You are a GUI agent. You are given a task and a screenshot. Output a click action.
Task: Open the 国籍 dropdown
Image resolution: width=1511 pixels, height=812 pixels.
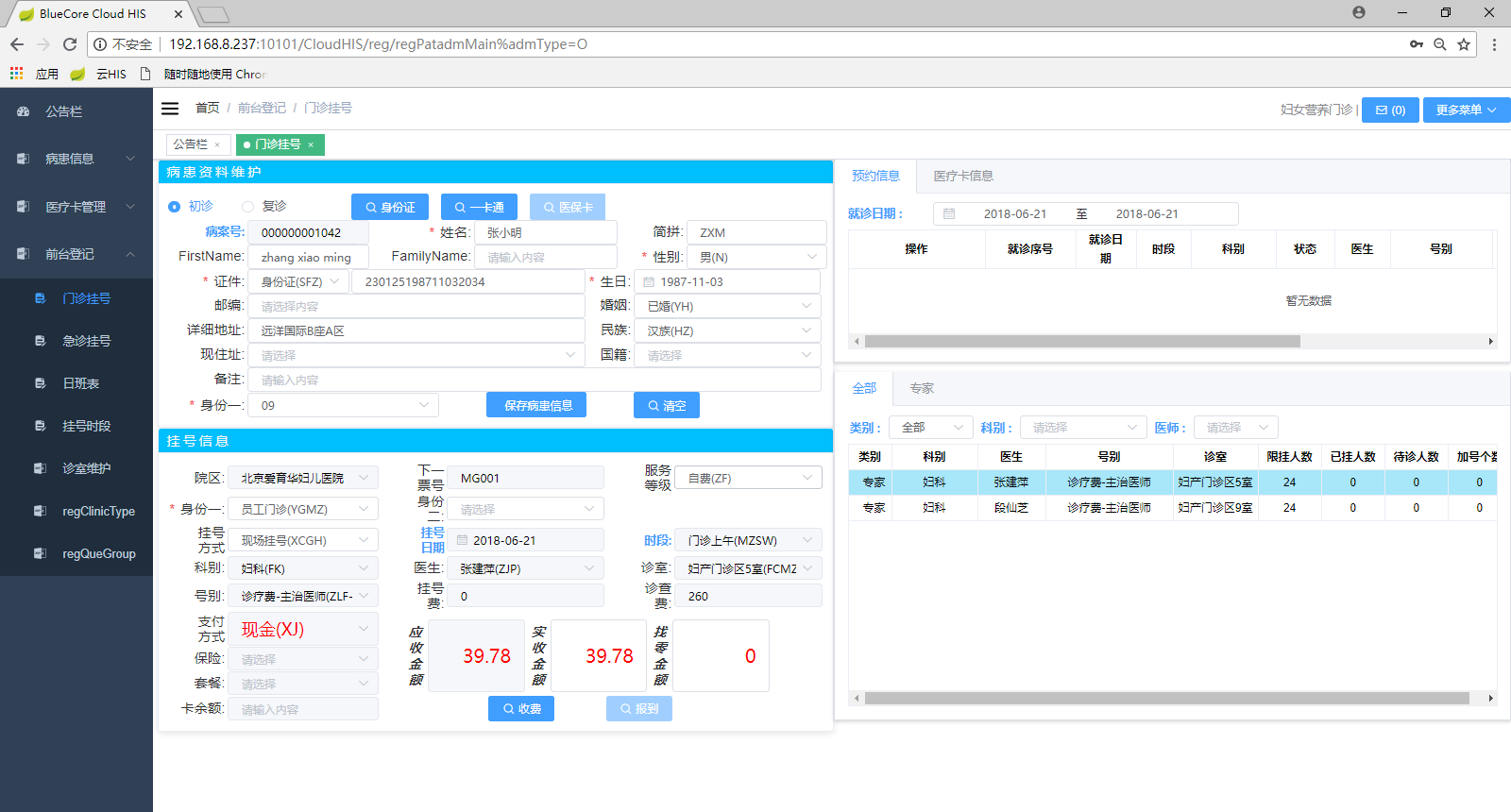point(727,355)
